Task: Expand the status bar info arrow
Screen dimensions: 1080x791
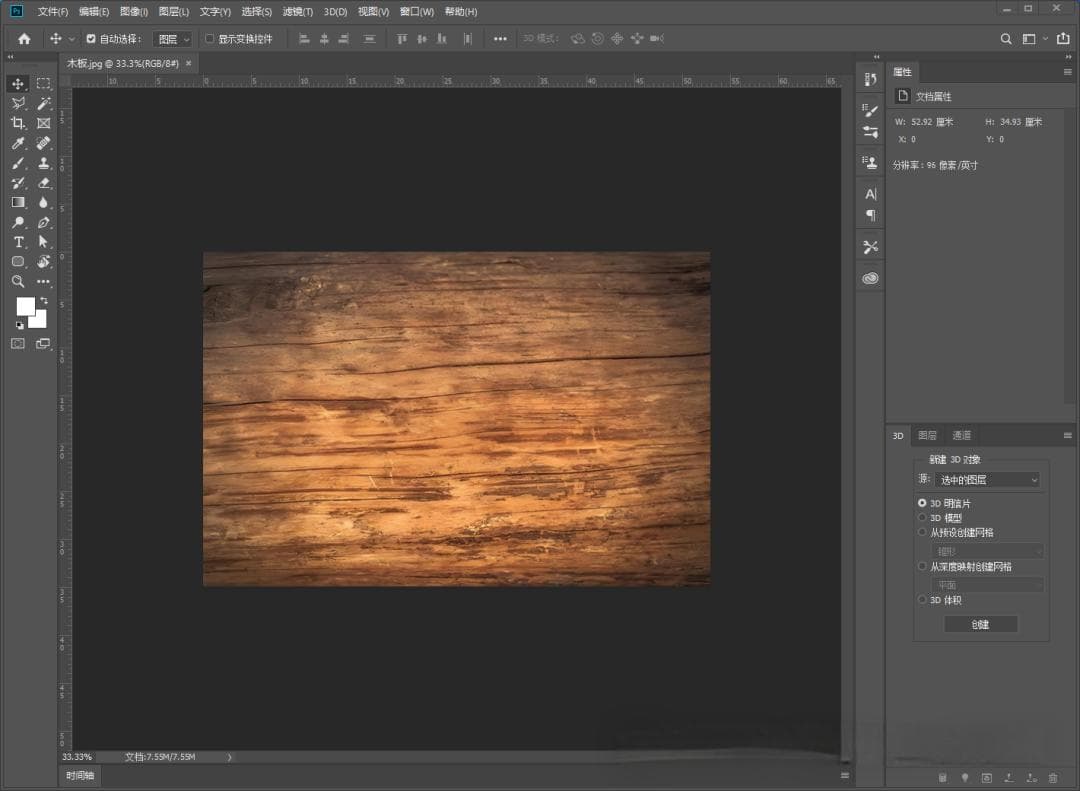Action: point(229,757)
